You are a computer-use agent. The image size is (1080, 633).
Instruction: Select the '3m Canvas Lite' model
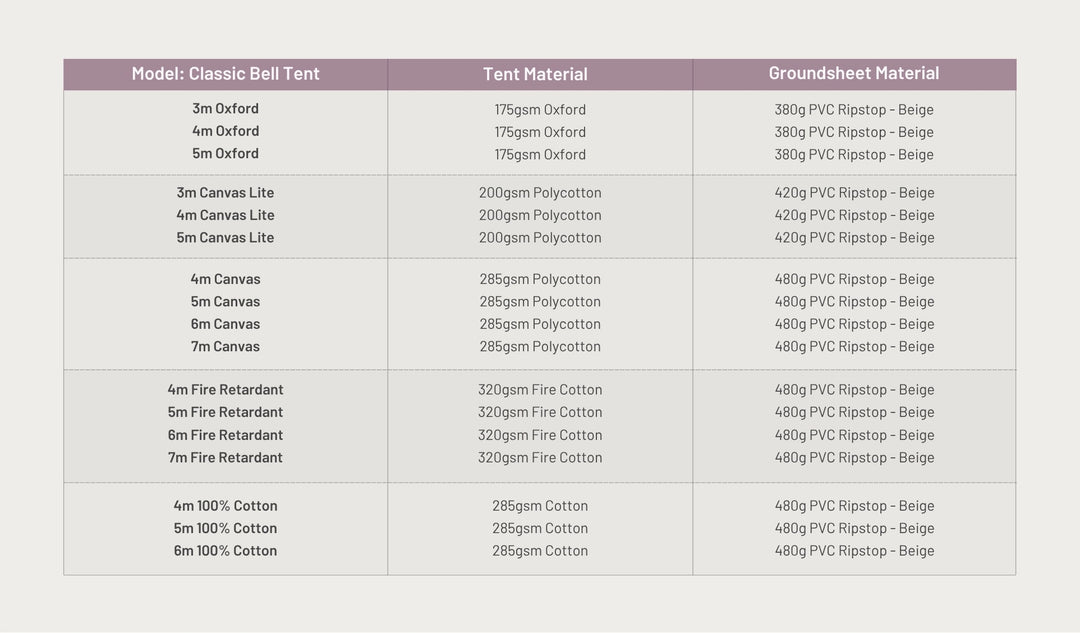225,193
